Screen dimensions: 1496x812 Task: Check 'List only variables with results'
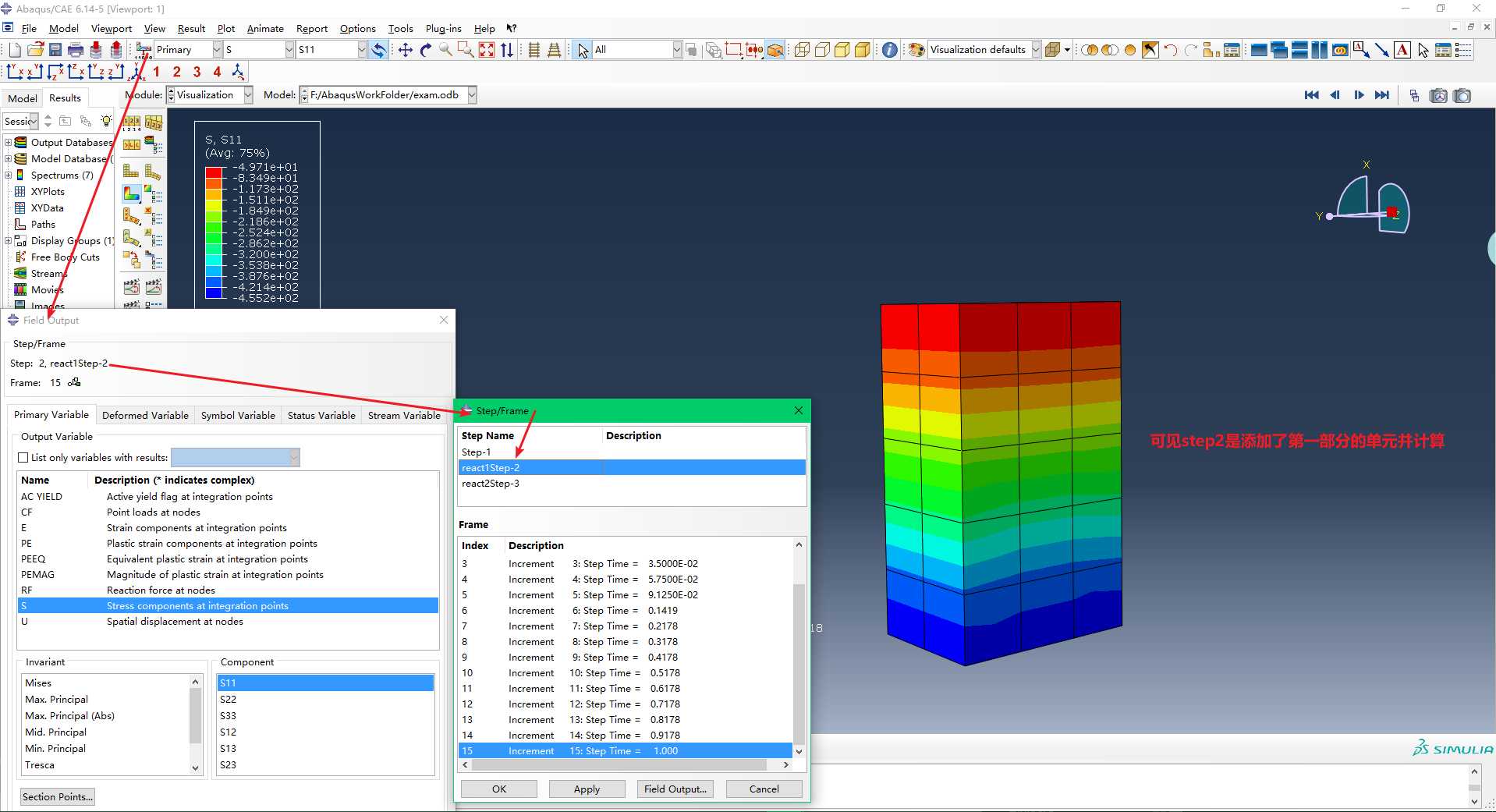[x=23, y=458]
